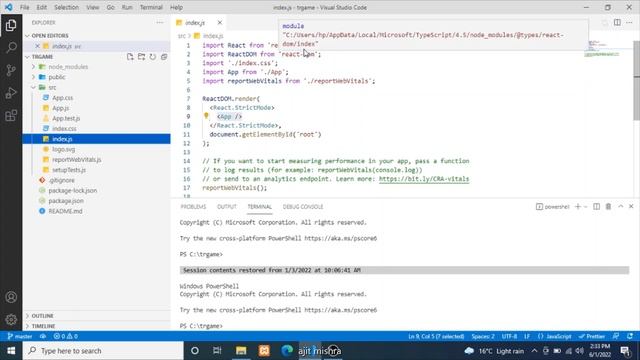The image size is (640, 360).
Task: Open the Manage gear icon
Action: click(x=11, y=319)
